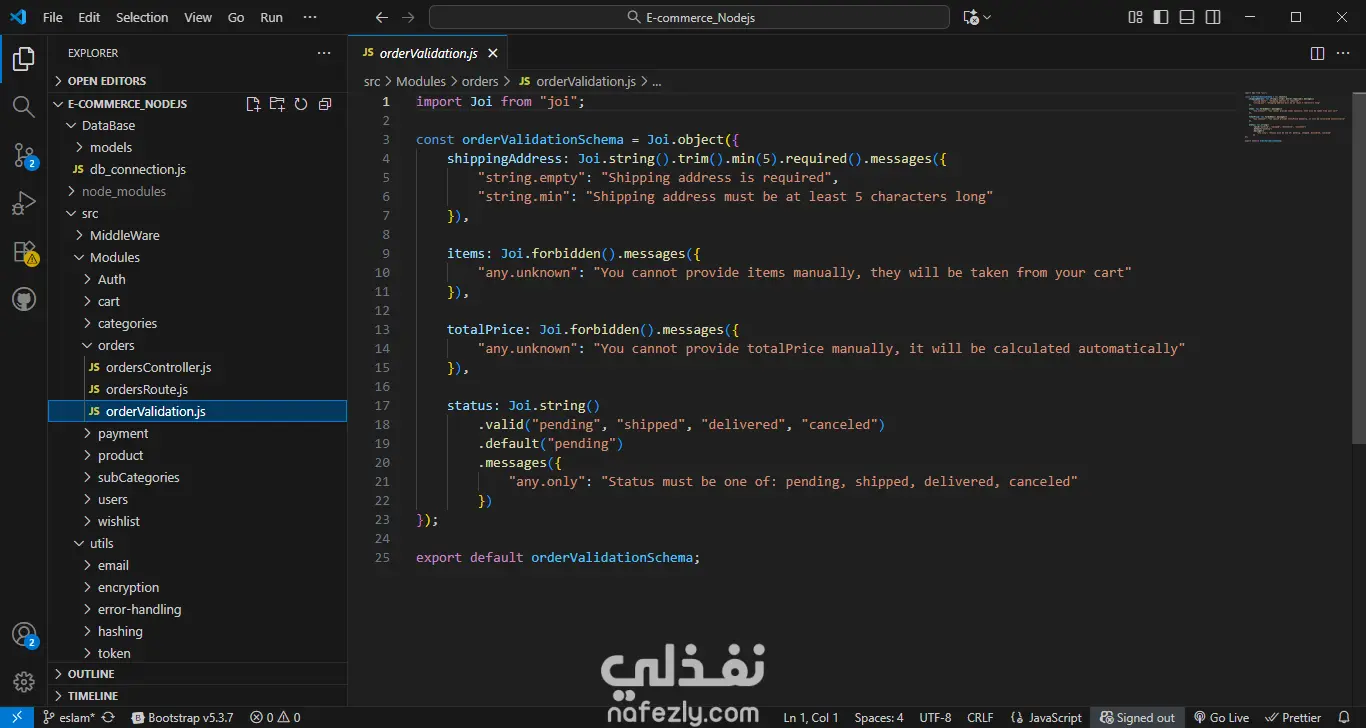Click Go Live in status bar
Viewport: 1366px width, 728px height.
tap(1221, 717)
